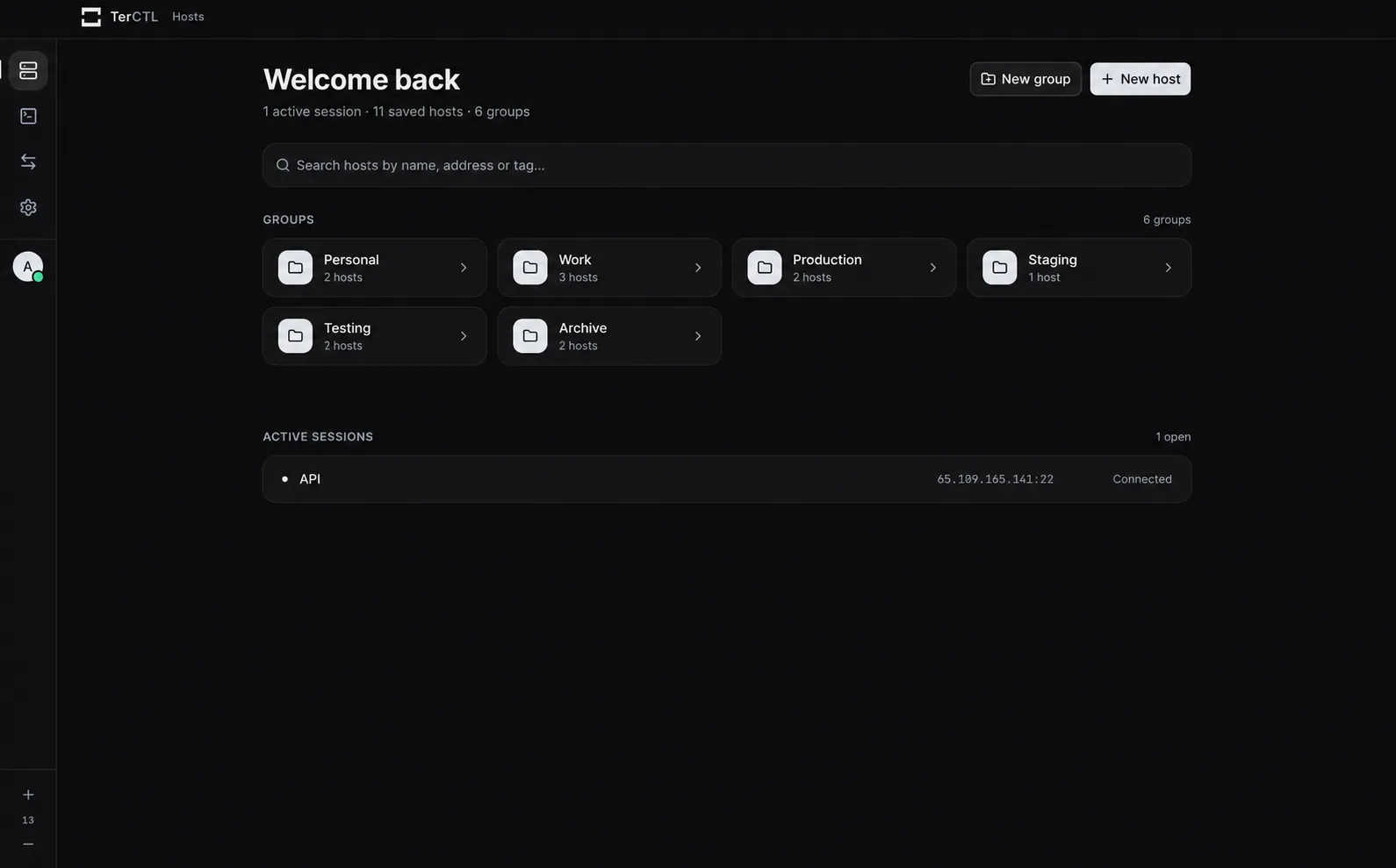Expand Personal group with its chevron
Image resolution: width=1396 pixels, height=868 pixels.
[464, 268]
